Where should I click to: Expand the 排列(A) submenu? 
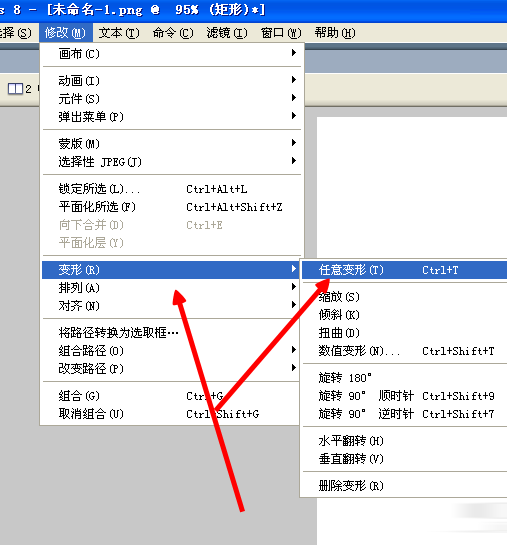pos(172,288)
